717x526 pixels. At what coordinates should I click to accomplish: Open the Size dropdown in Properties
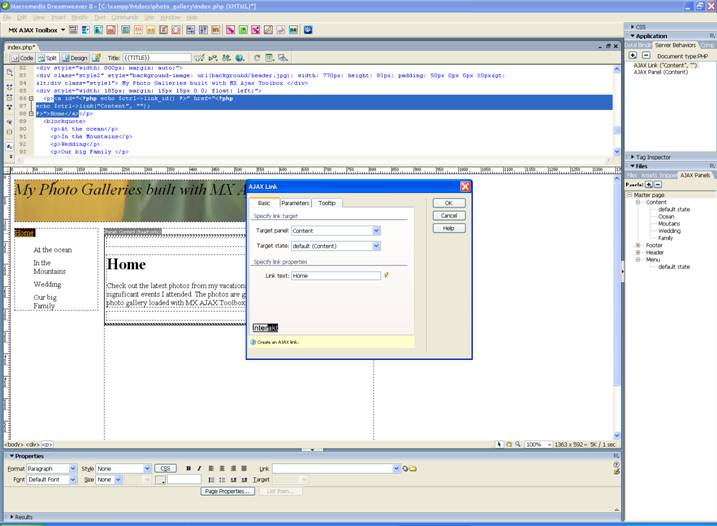[x=118, y=480]
